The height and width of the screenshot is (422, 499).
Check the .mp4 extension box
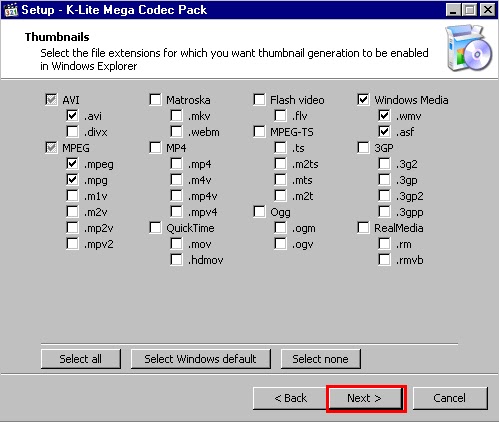pyautogui.click(x=176, y=163)
